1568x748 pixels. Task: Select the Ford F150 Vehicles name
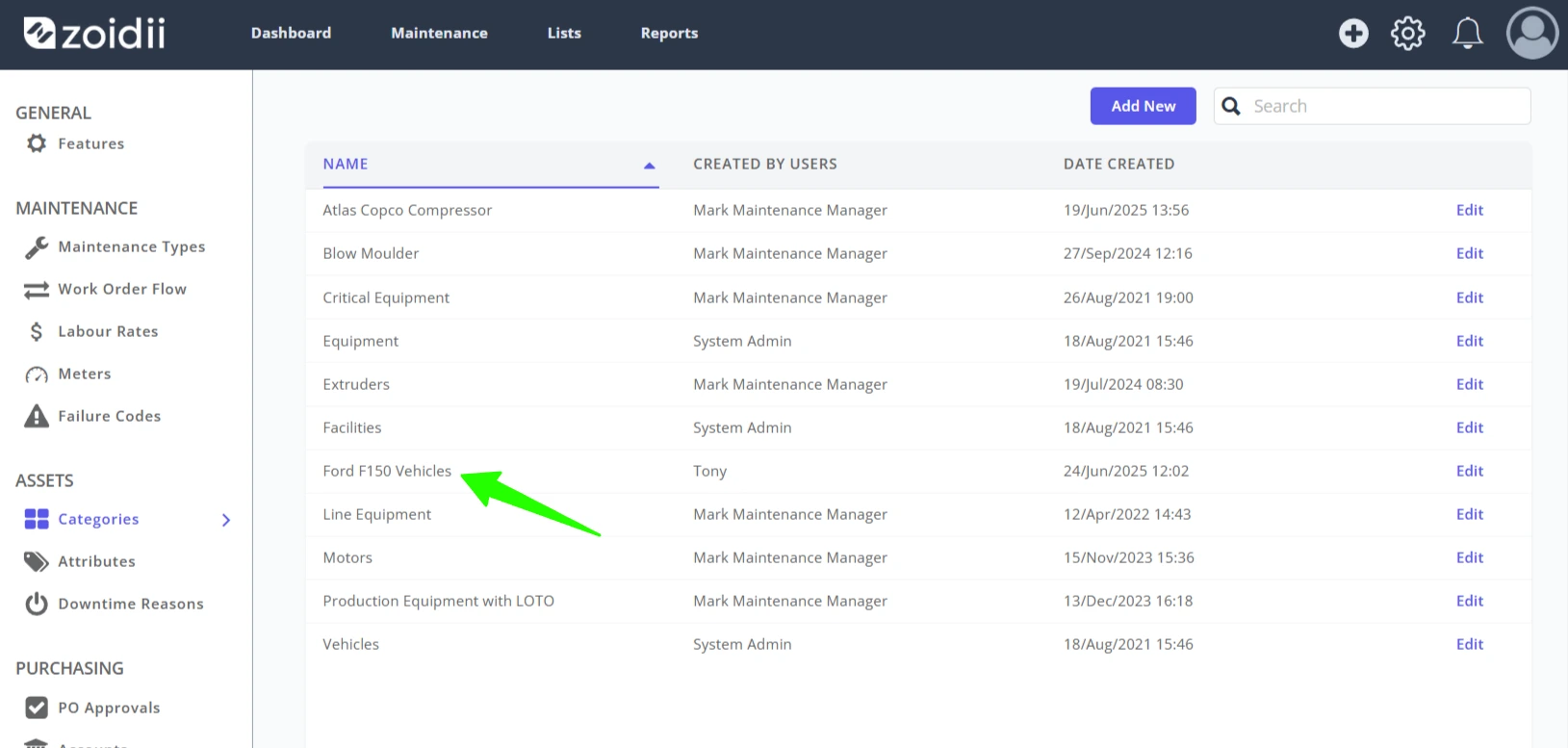tap(387, 471)
